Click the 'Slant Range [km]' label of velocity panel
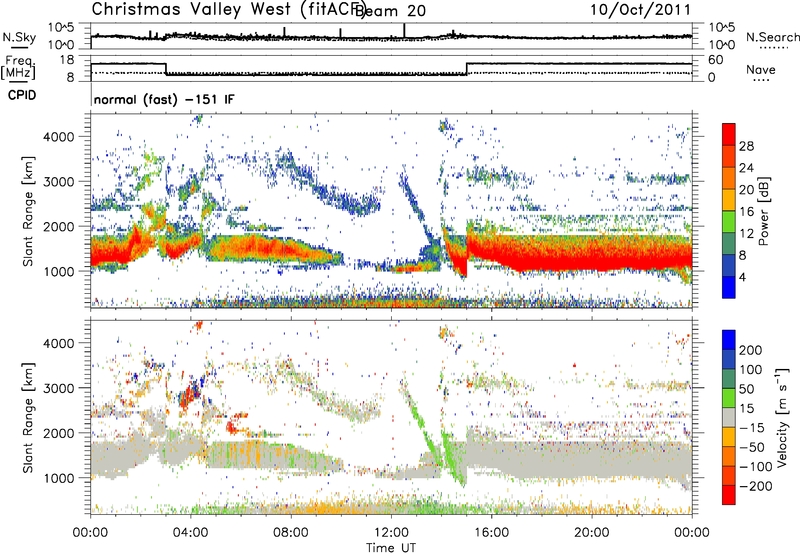The height and width of the screenshot is (554, 800). pos(28,418)
